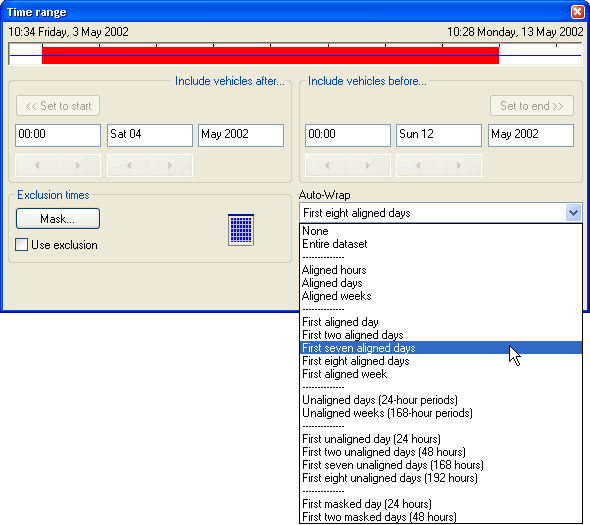Select First aligned week option

pos(441,374)
